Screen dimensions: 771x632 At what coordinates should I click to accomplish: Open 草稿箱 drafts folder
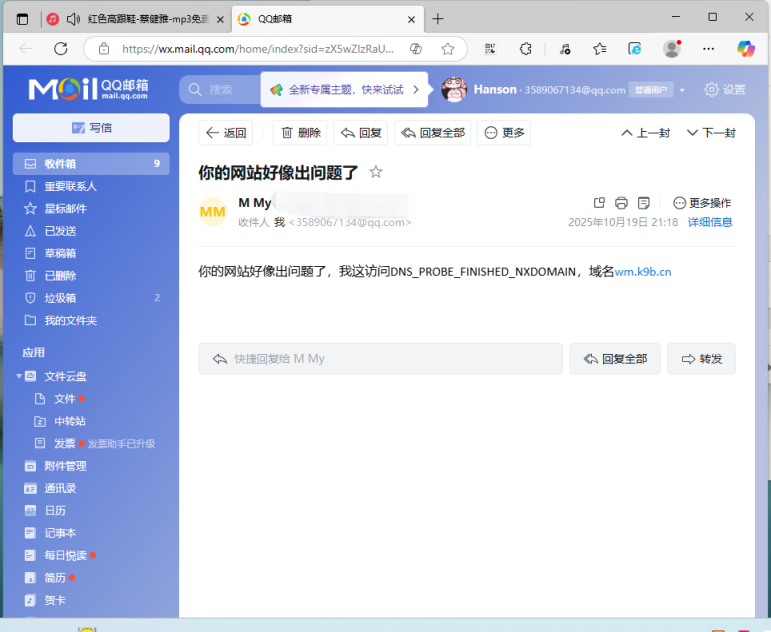60,253
